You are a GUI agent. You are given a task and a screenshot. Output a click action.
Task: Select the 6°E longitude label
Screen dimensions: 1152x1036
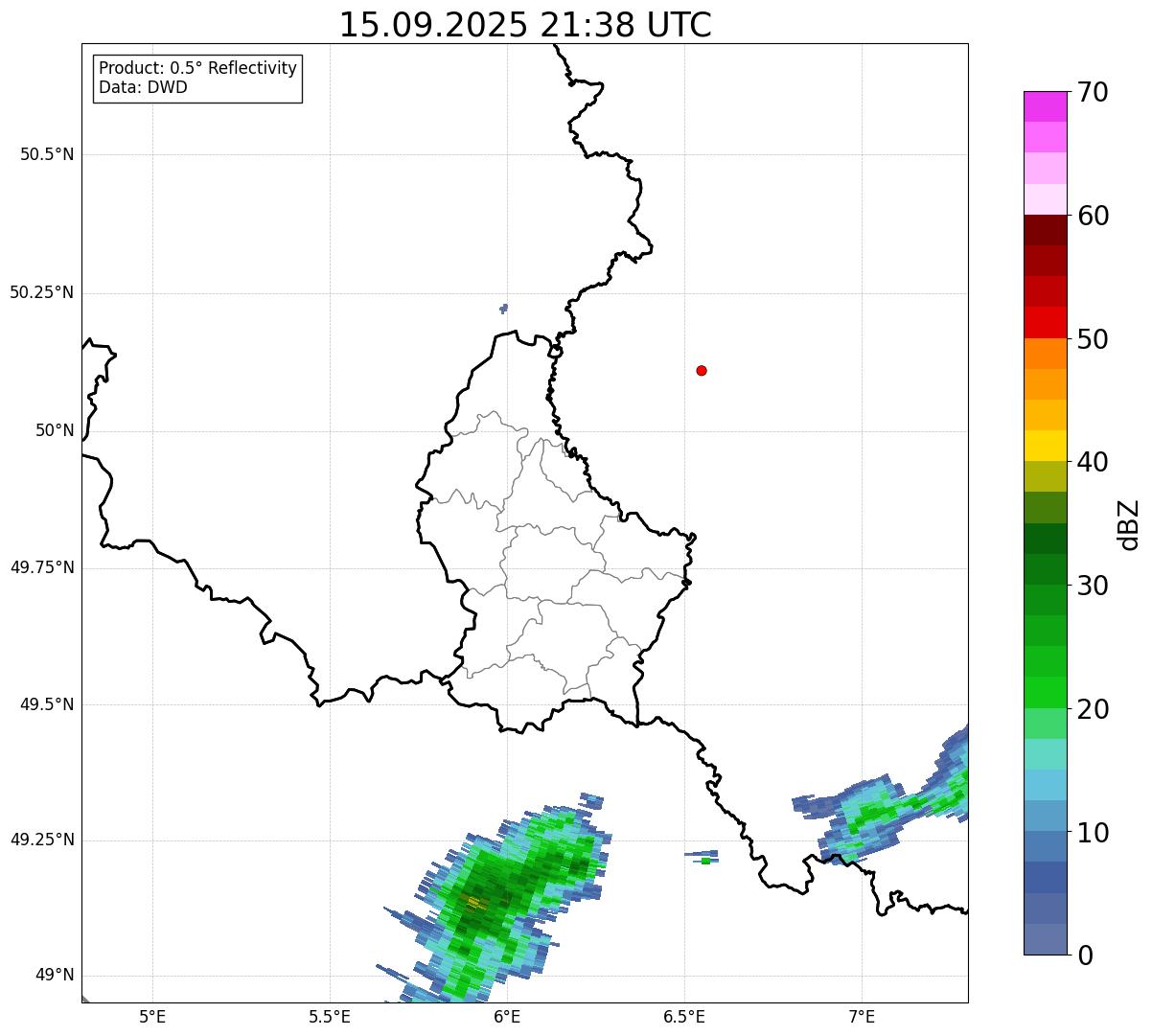(507, 1017)
